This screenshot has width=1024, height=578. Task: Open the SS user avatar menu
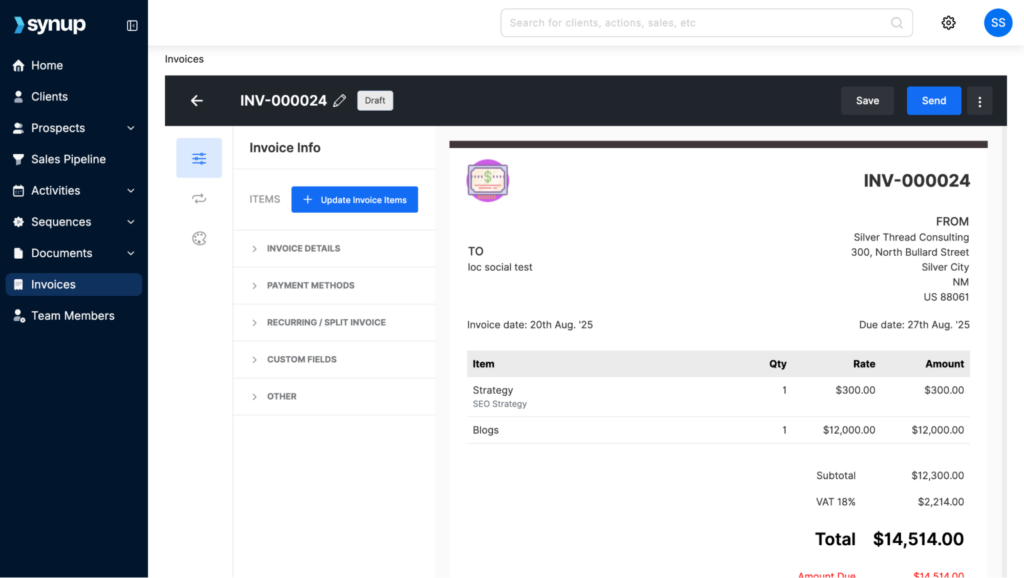pyautogui.click(x=997, y=21)
